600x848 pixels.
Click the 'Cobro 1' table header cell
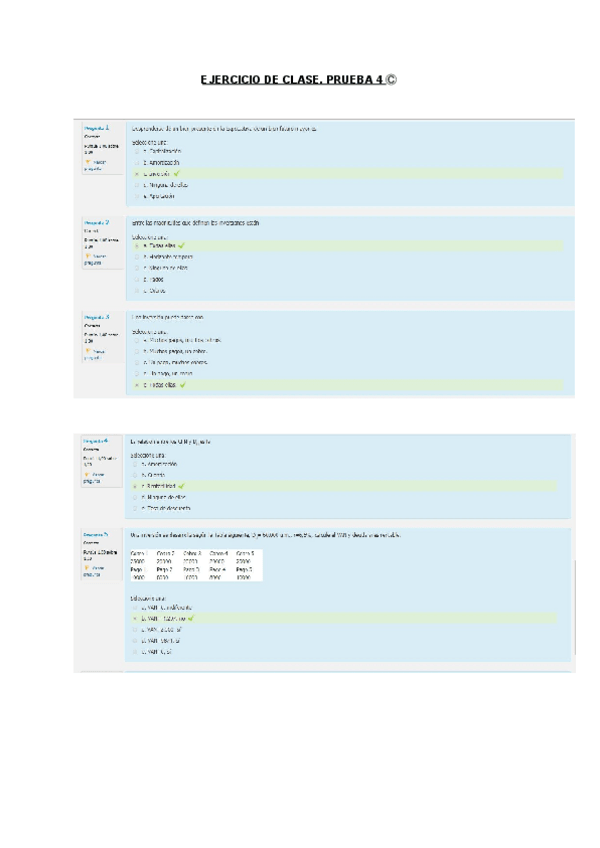click(x=139, y=553)
